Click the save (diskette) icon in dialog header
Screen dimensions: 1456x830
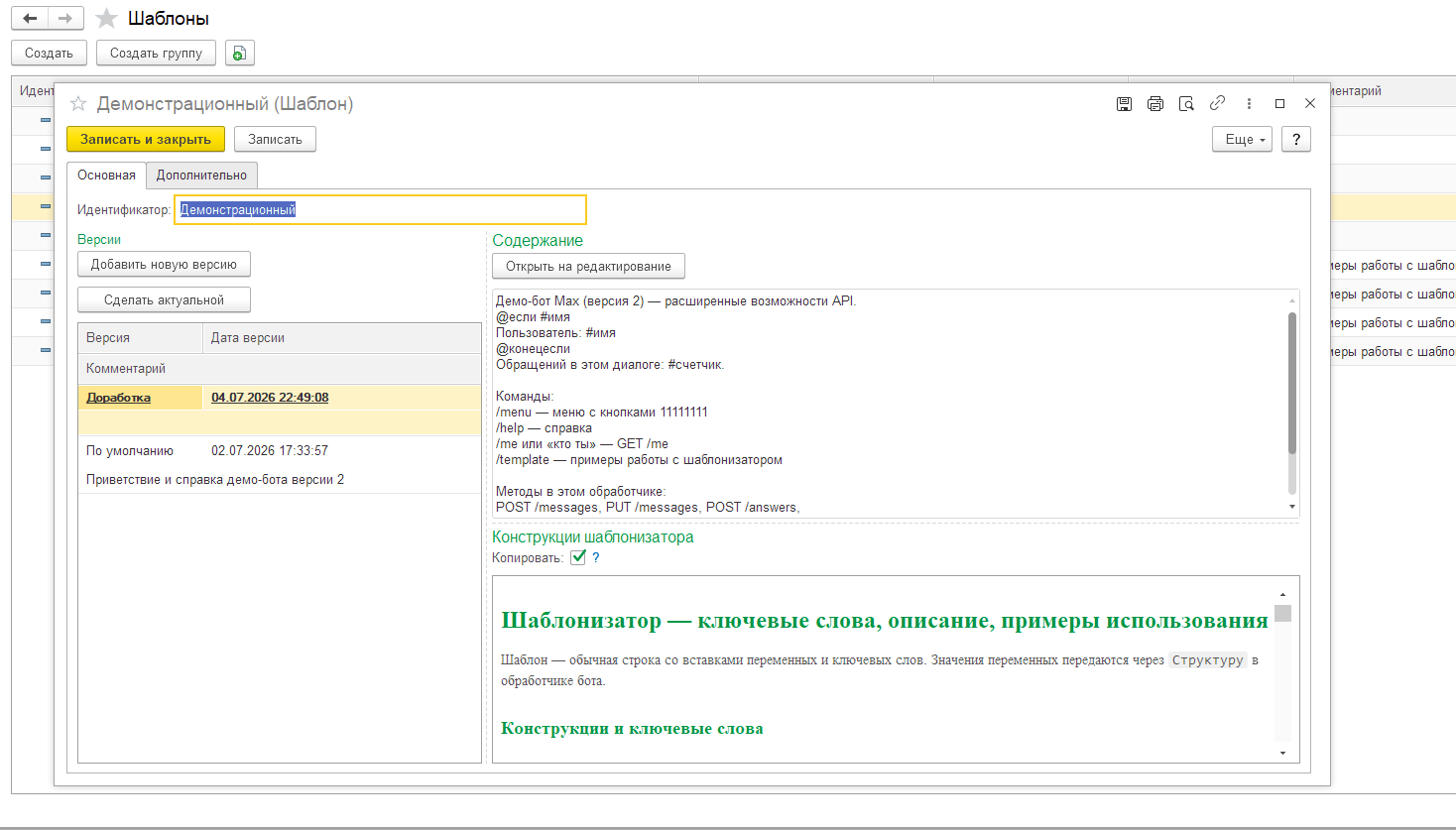coord(1124,104)
